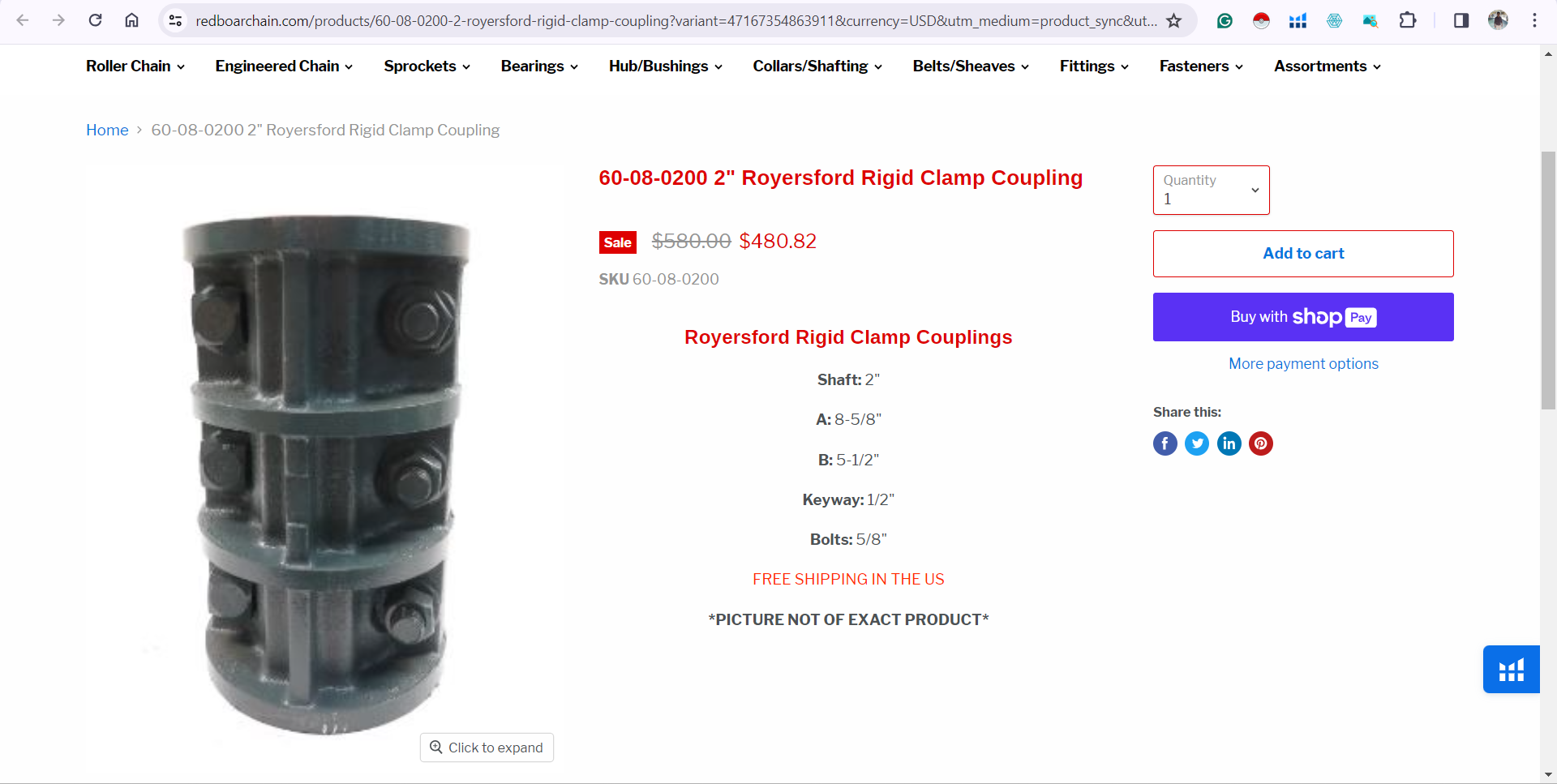Screen dimensions: 1557x784
Task: Add the coupling to cart
Action: (1303, 254)
